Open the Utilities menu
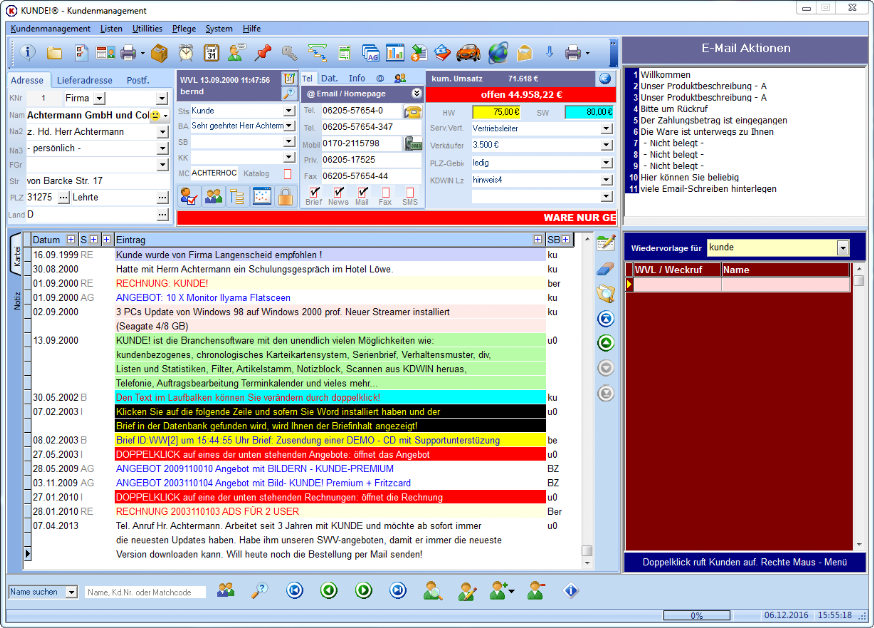 (147, 28)
